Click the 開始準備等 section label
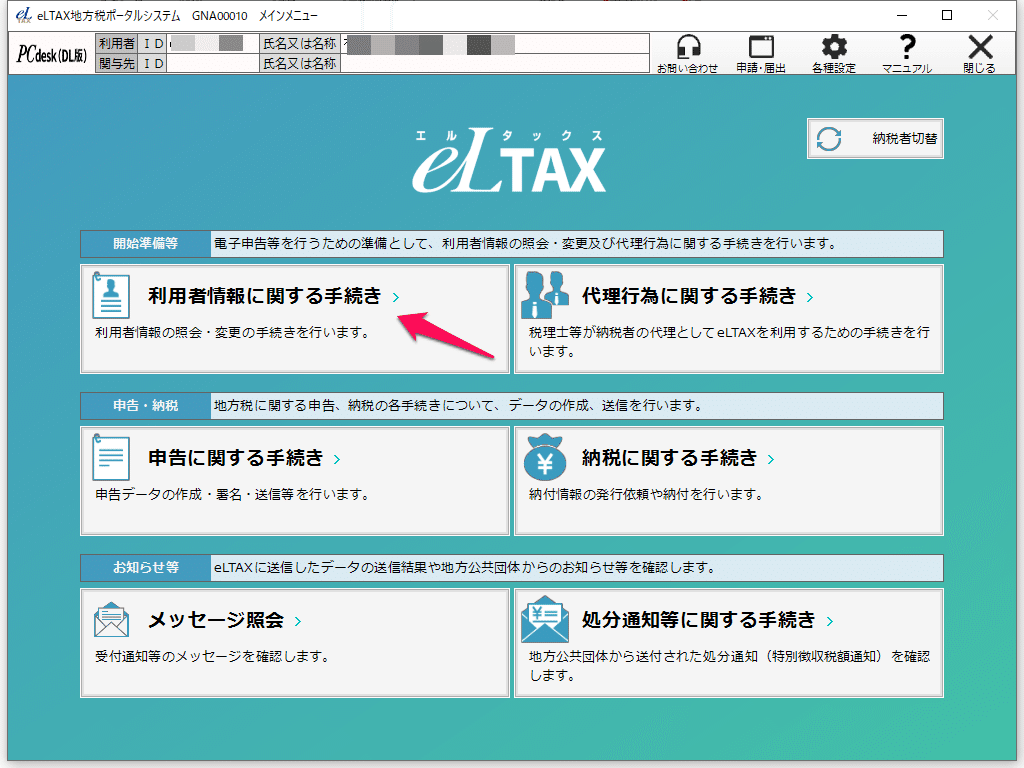 point(146,244)
